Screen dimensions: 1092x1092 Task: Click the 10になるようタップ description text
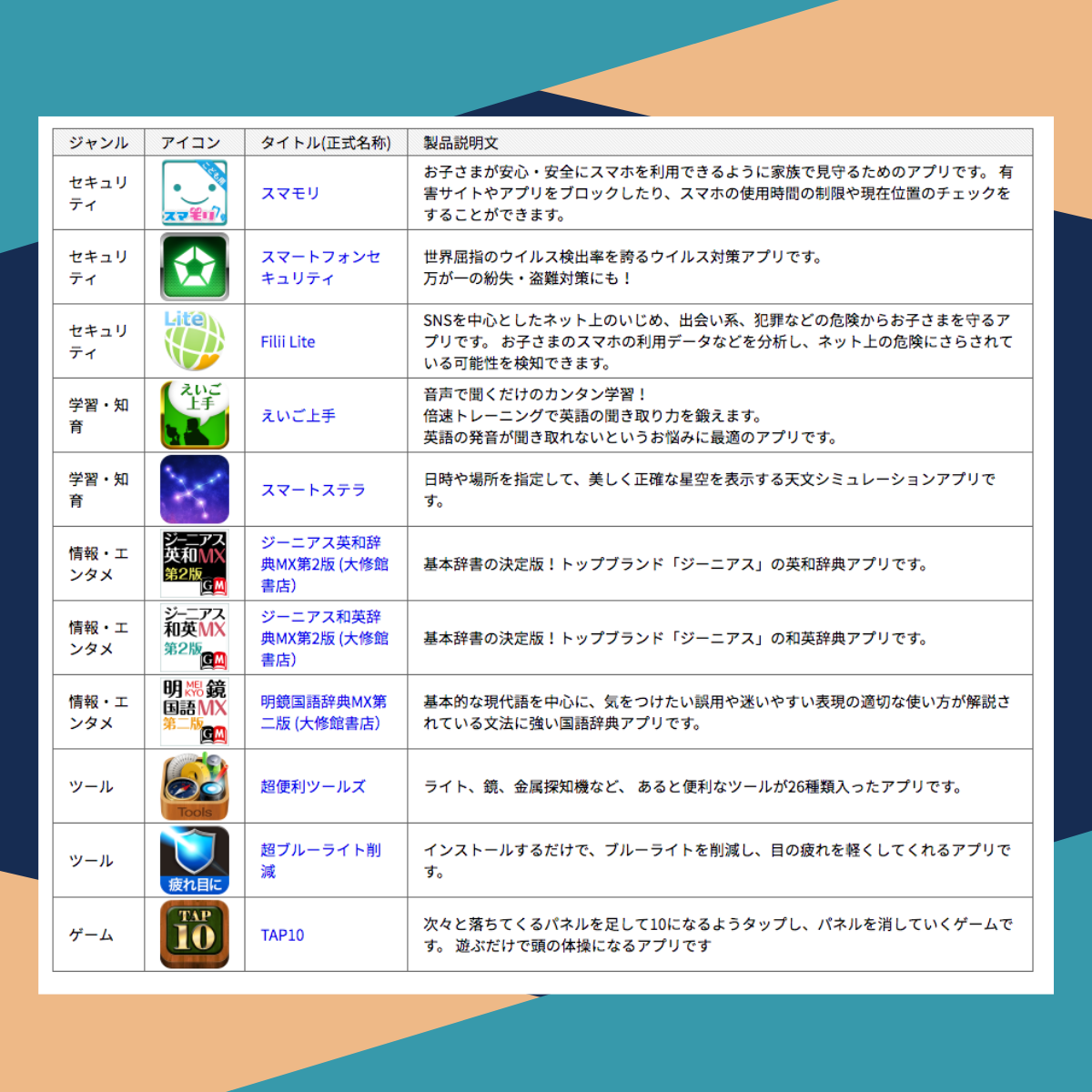(718, 935)
